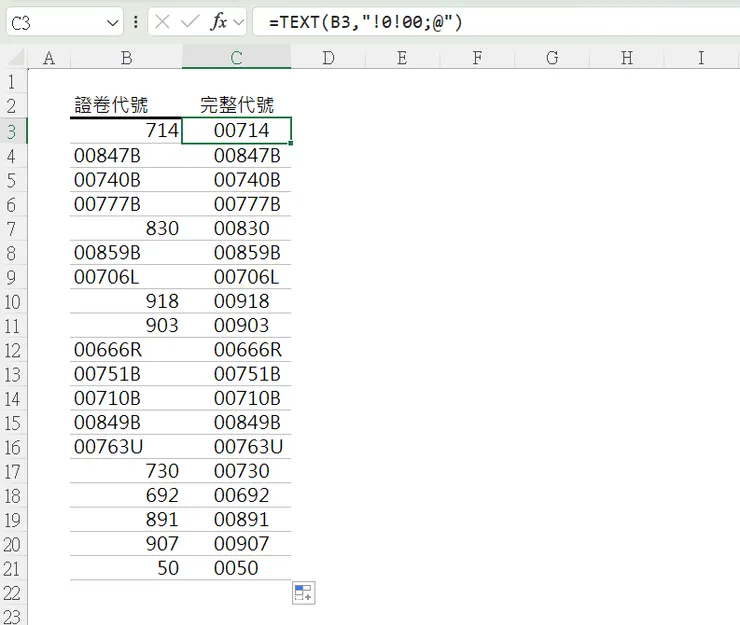Viewport: 740px width, 625px height.
Task: Select cell C4 with 00847B
Action: point(236,155)
